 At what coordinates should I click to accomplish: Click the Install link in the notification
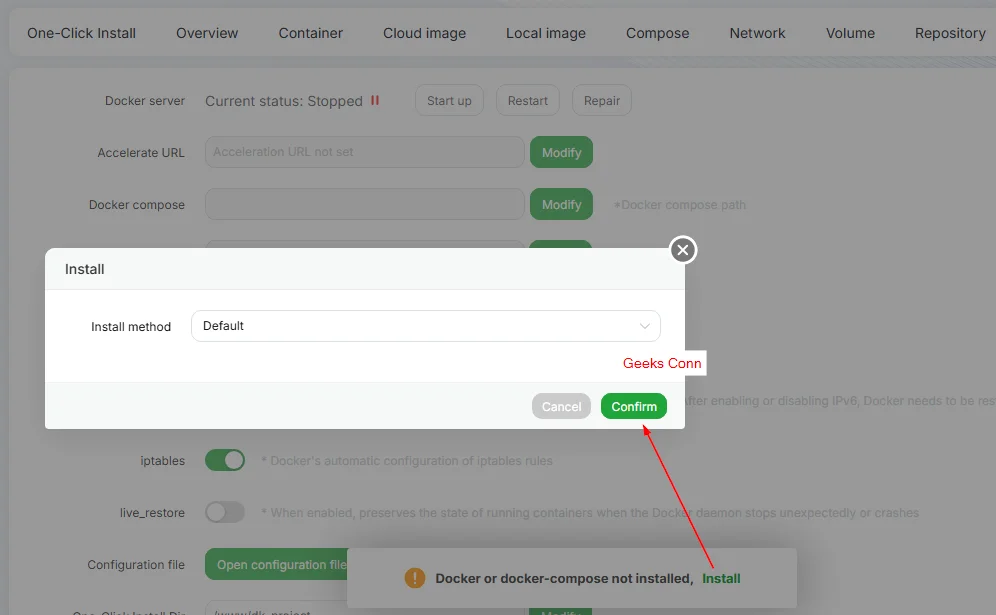coord(720,578)
